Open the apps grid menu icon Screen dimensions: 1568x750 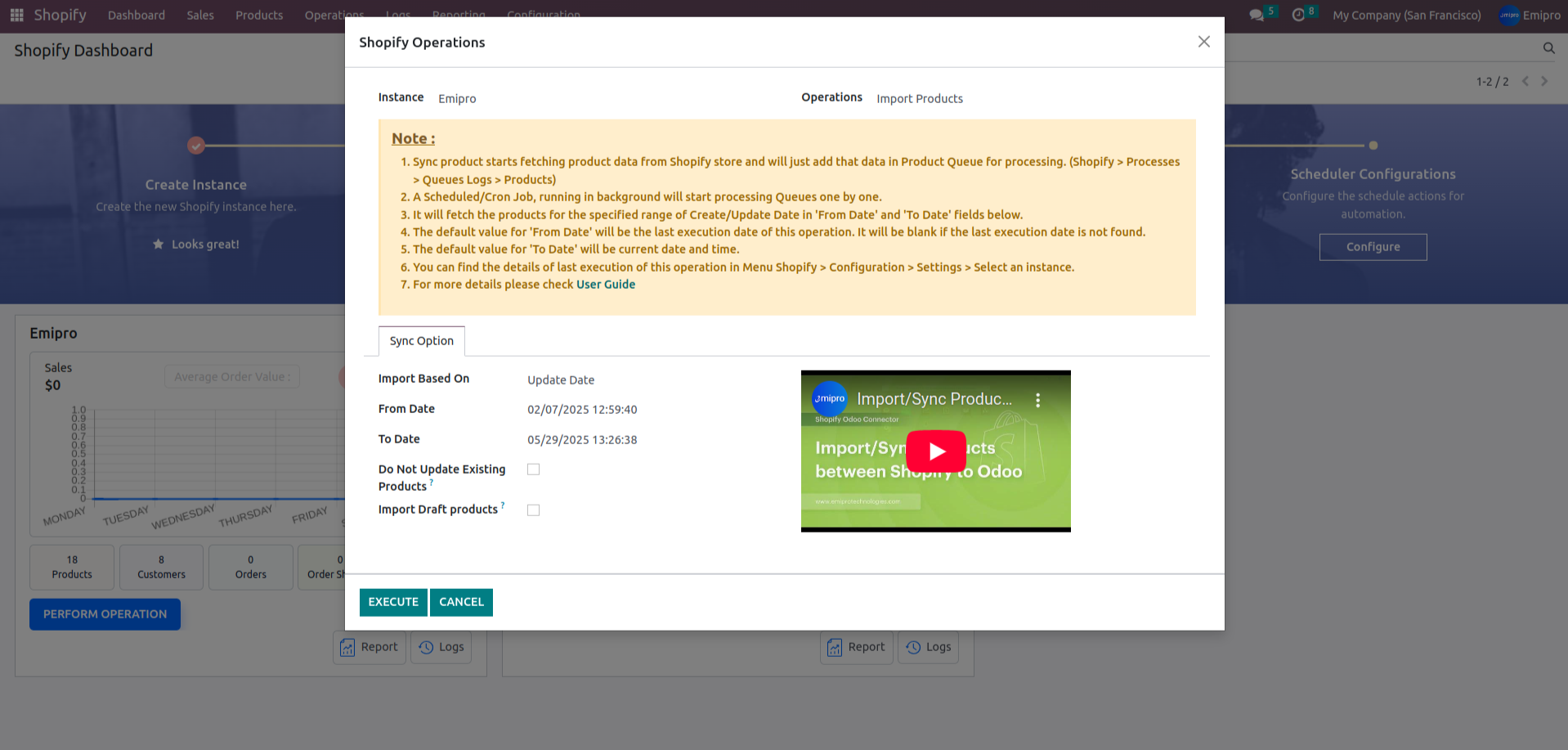pyautogui.click(x=16, y=15)
